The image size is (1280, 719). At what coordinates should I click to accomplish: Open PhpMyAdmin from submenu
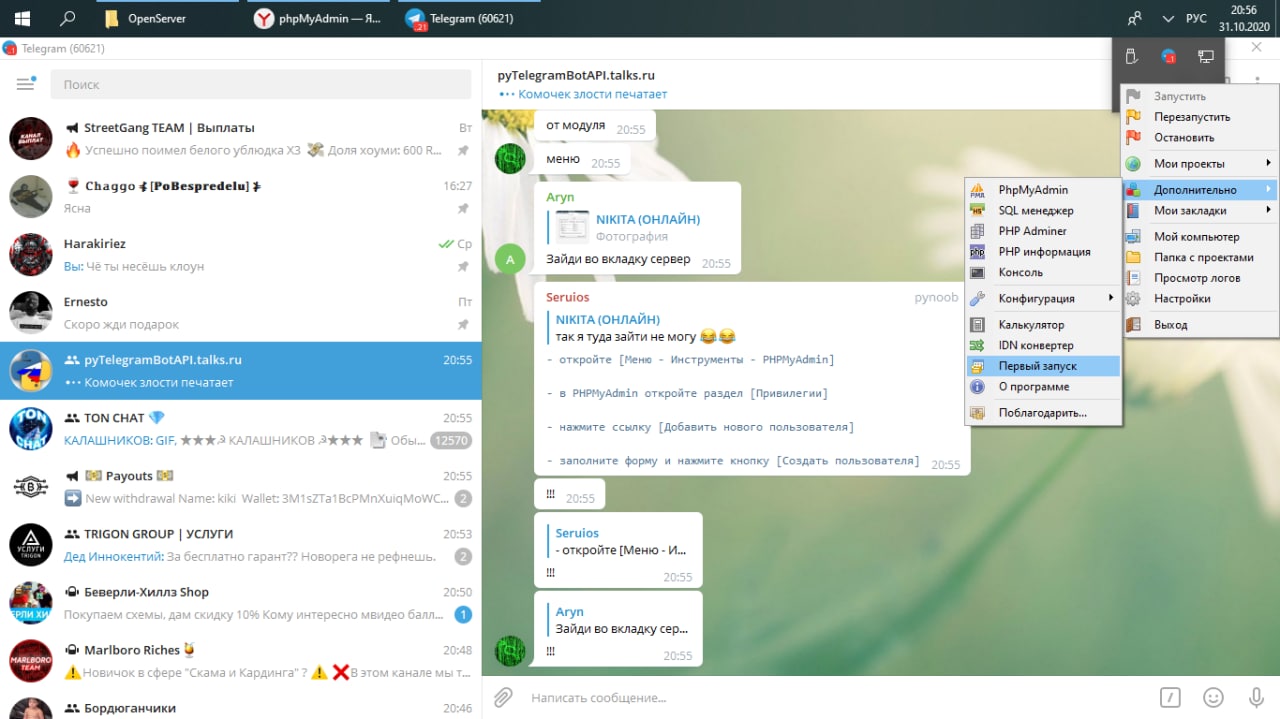[x=1043, y=190]
